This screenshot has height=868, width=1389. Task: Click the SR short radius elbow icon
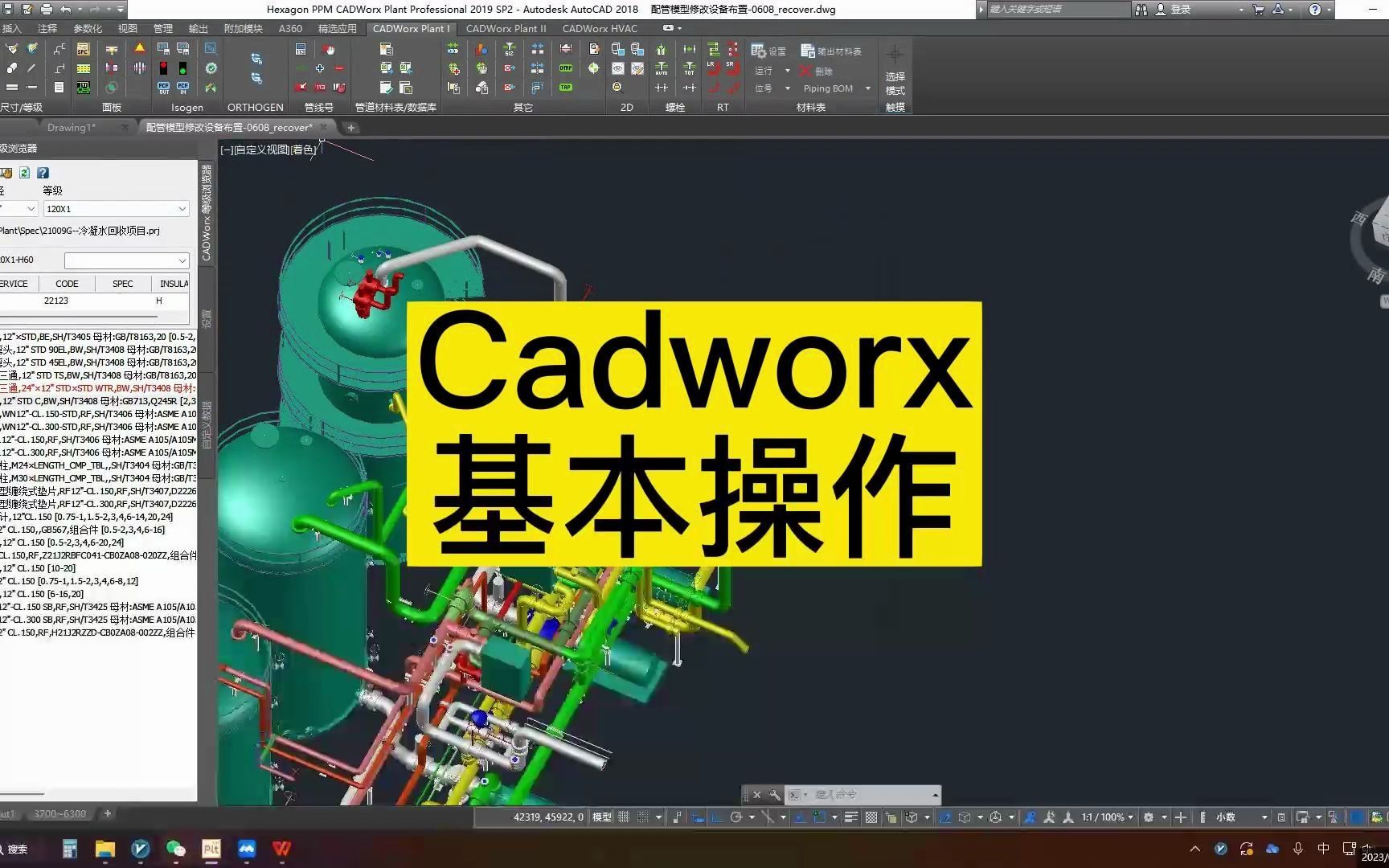pyautogui.click(x=732, y=68)
